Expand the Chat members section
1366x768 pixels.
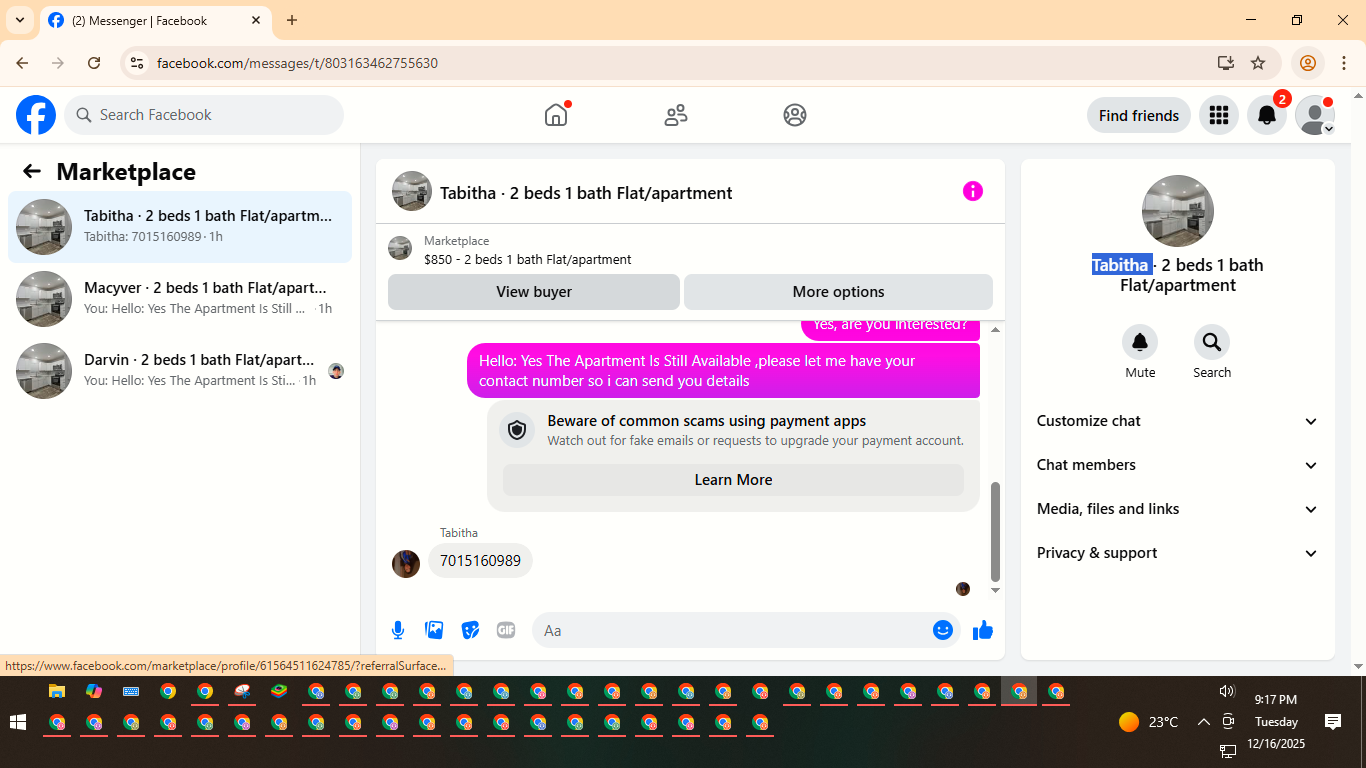[x=1178, y=465]
